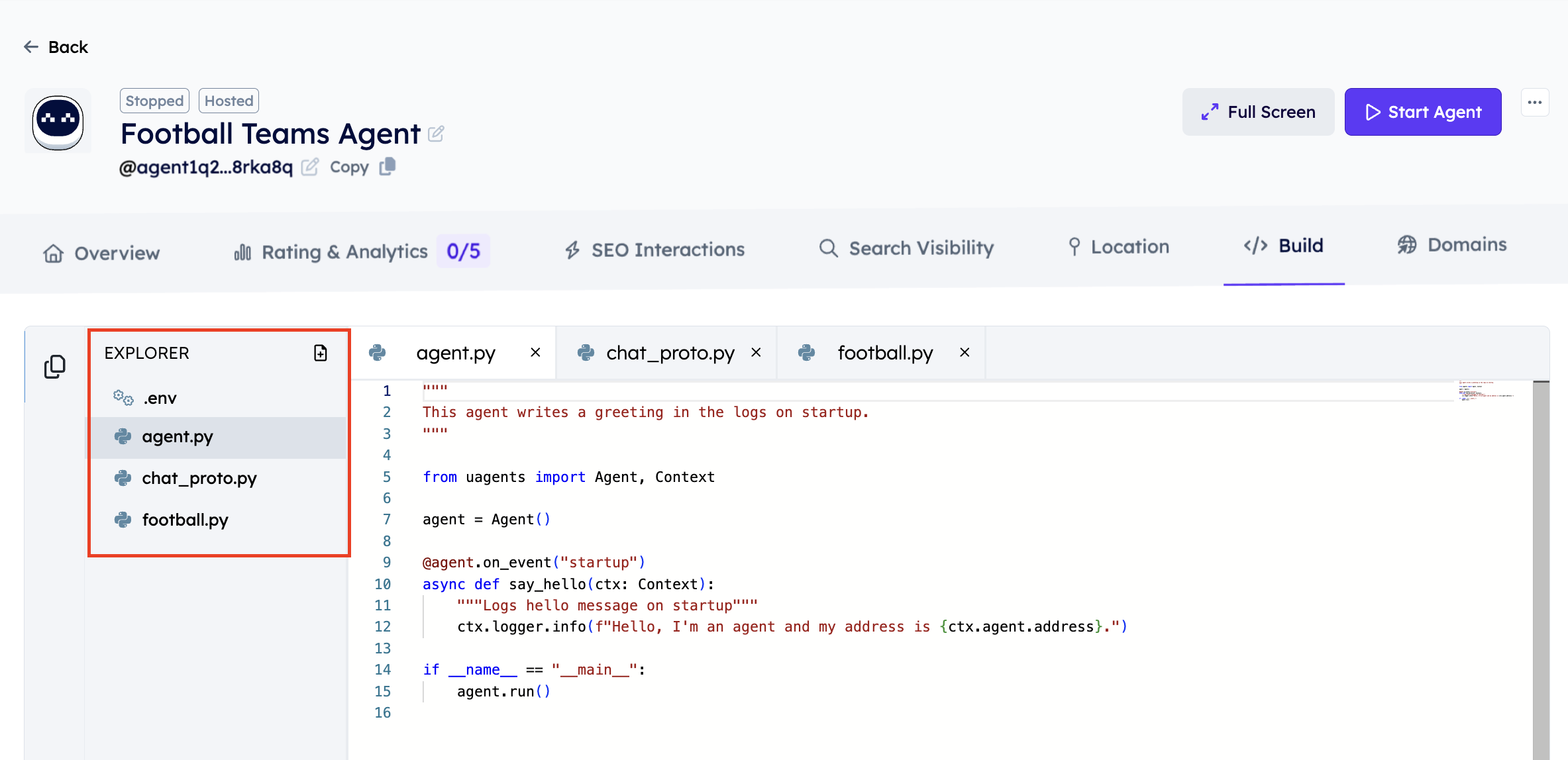Click the agent avatar image

click(58, 122)
